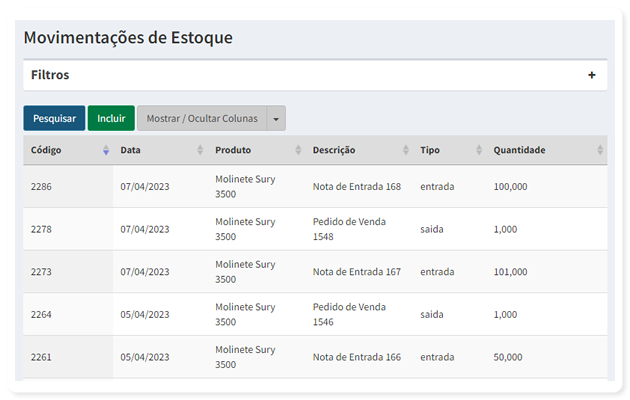630x400 pixels.
Task: Click the Pesquisar button
Action: (54, 118)
